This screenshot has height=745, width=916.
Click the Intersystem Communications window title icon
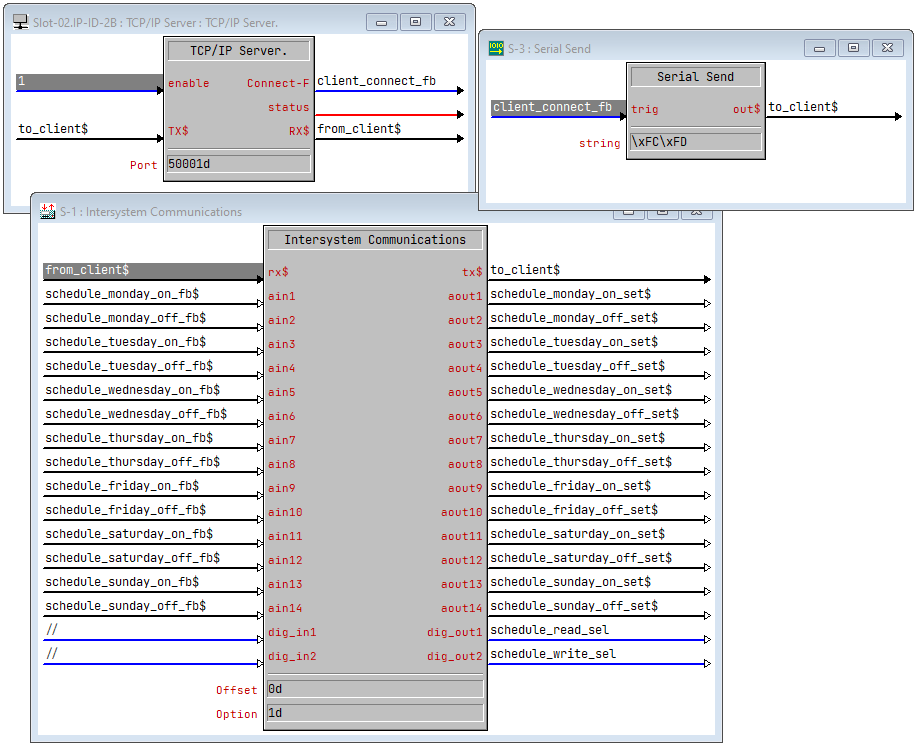pyautogui.click(x=48, y=211)
